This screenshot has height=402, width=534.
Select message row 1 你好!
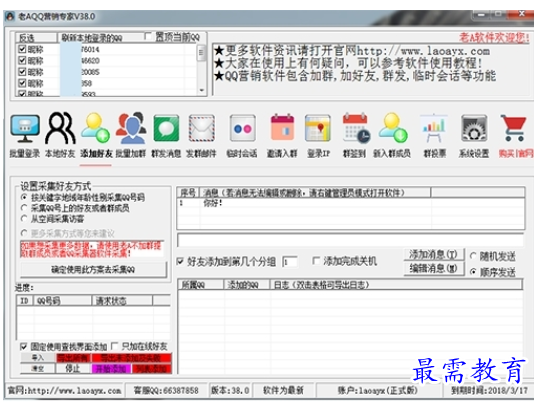[x=350, y=203]
